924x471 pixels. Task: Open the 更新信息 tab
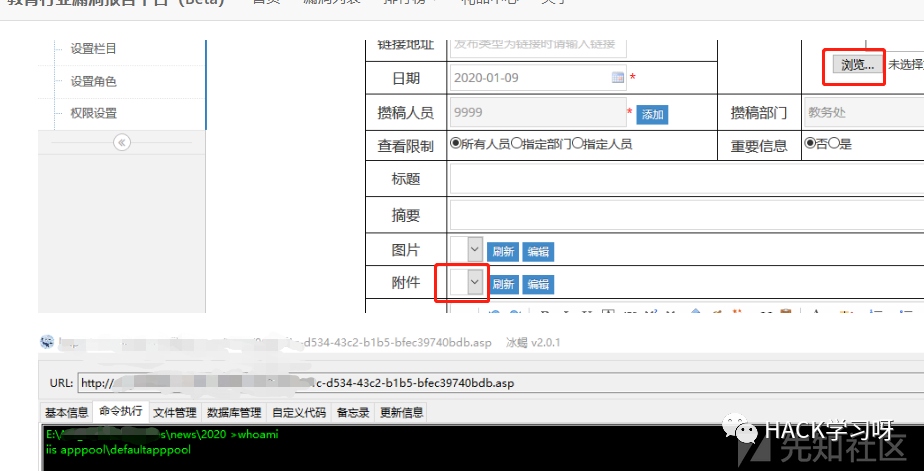pyautogui.click(x=401, y=413)
